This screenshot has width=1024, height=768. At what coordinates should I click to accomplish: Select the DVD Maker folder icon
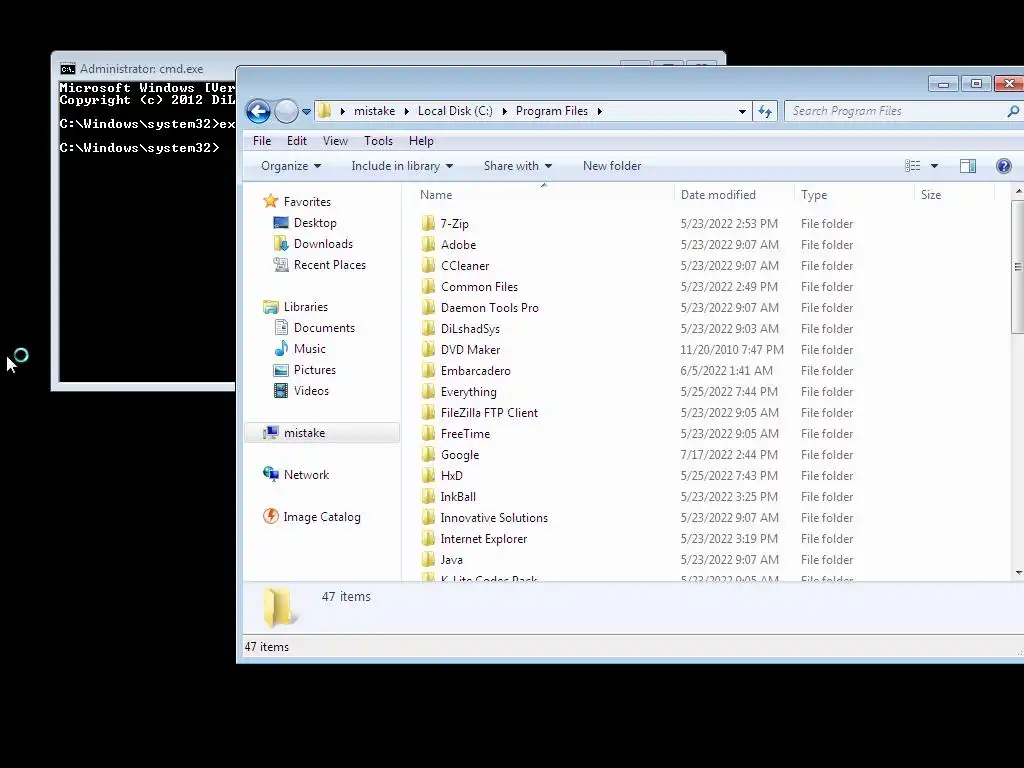pos(428,349)
